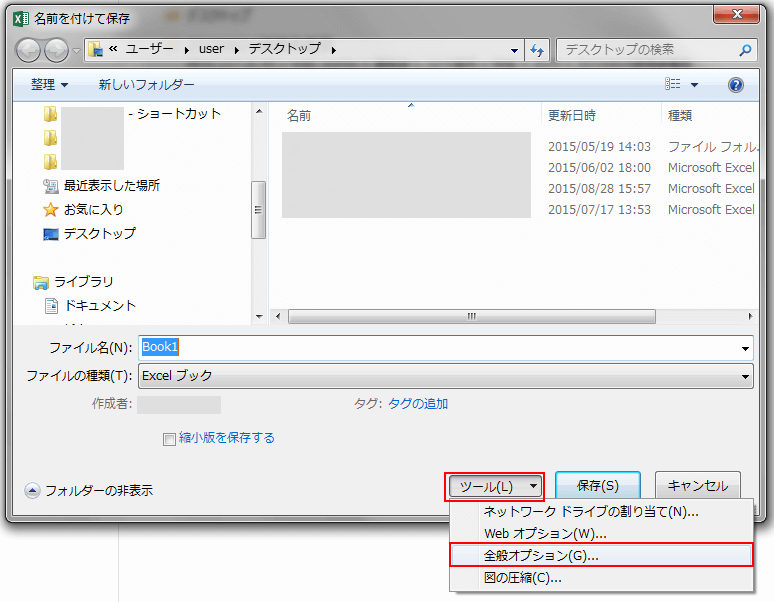This screenshot has height=602, width=774.
Task: Click file list scroll right arrow
Action: coord(750,316)
